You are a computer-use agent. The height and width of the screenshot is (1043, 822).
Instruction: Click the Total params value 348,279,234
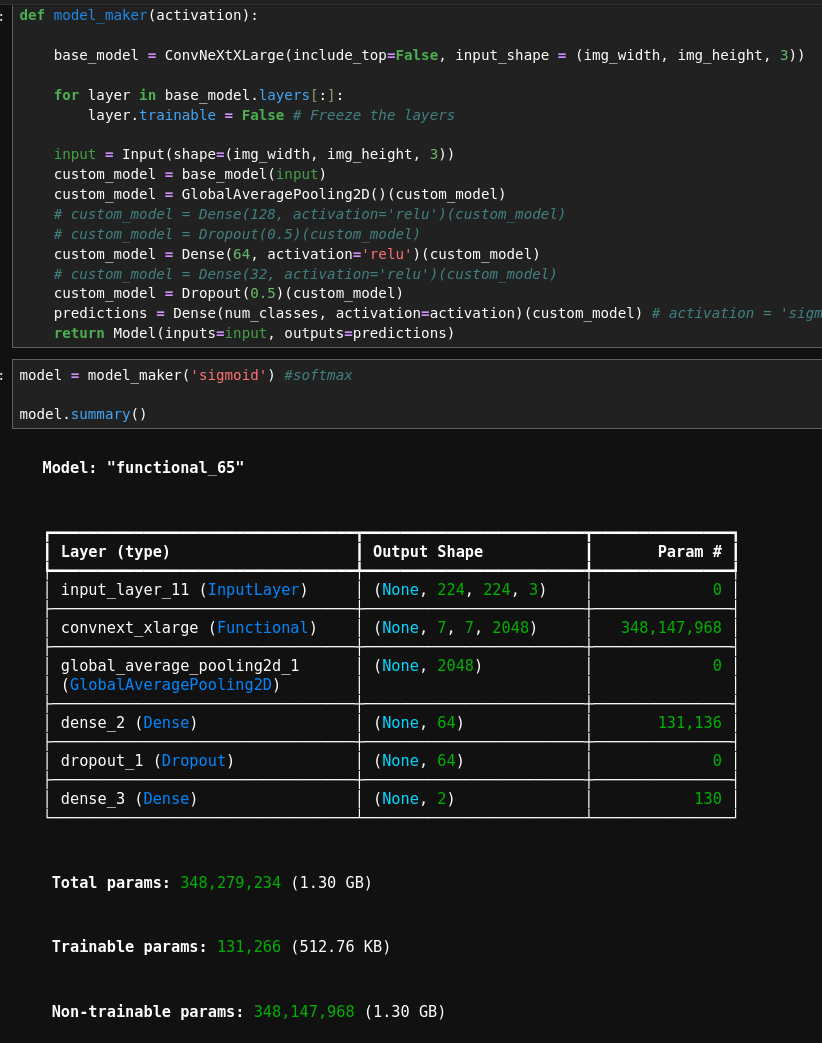tap(231, 883)
